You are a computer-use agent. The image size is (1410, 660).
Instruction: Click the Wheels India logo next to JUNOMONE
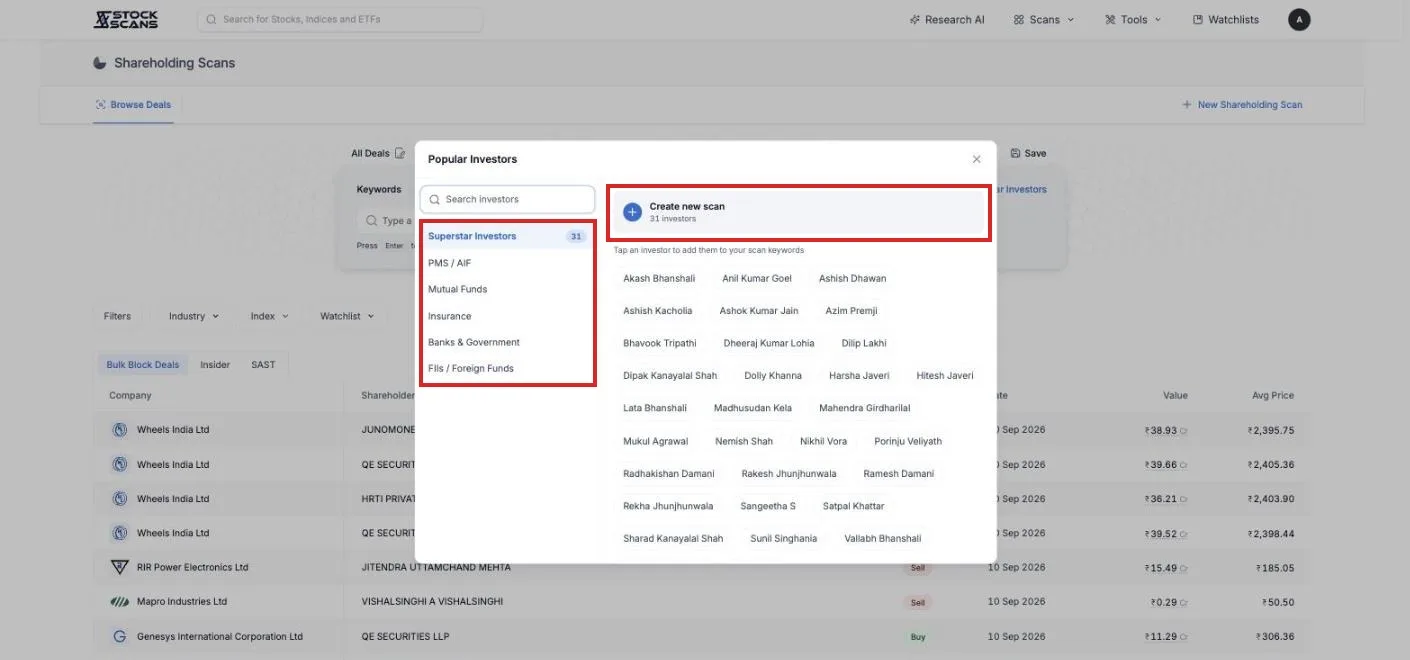(120, 430)
